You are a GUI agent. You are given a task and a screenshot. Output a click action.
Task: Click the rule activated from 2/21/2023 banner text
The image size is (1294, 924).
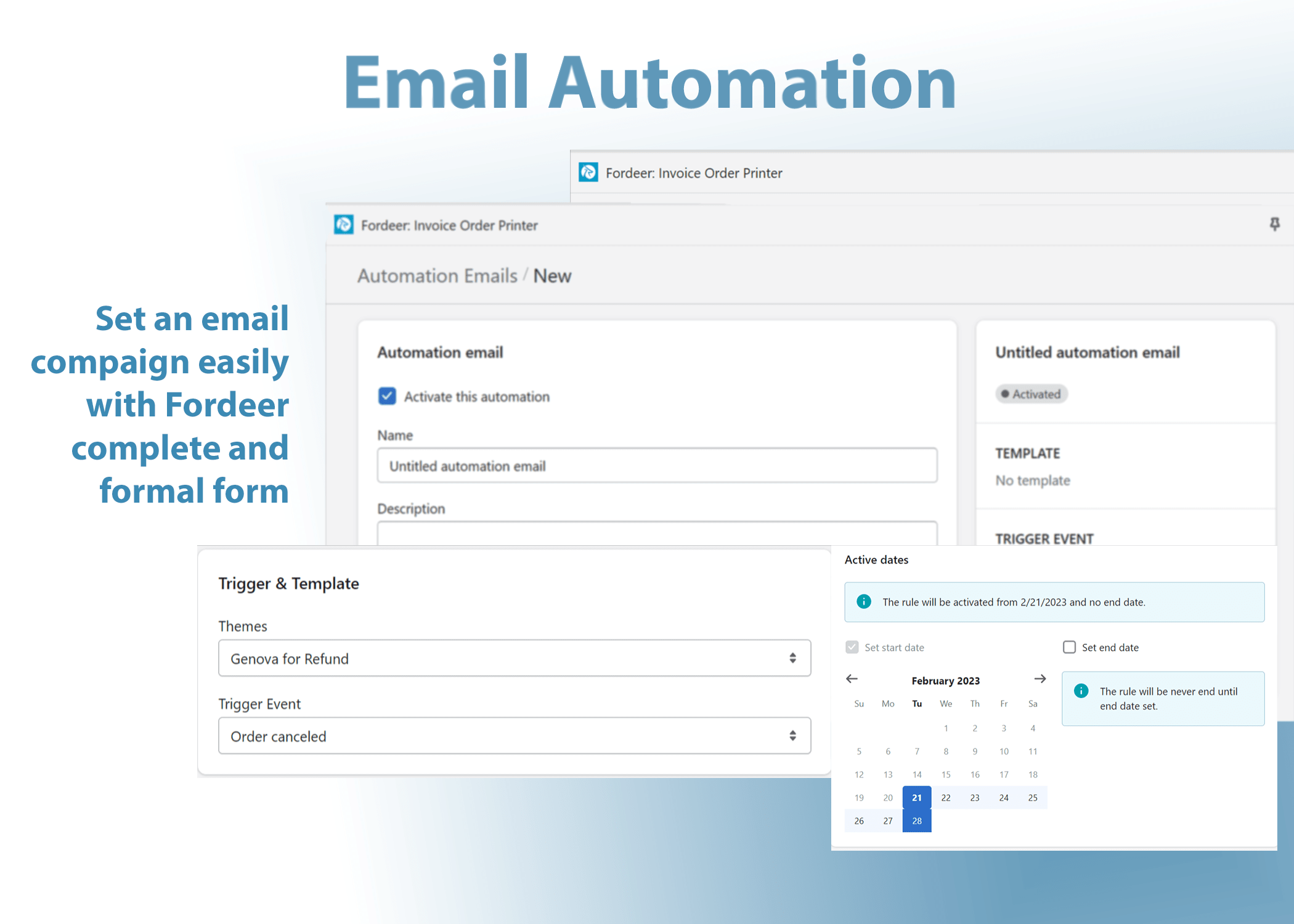pyautogui.click(x=1014, y=602)
